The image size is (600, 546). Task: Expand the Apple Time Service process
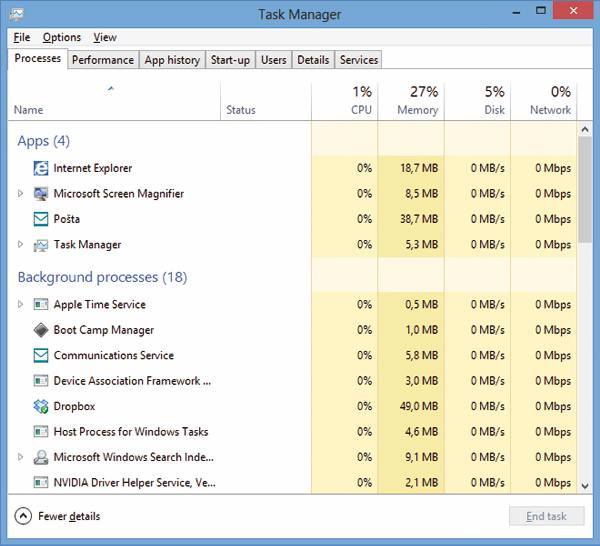[x=20, y=305]
